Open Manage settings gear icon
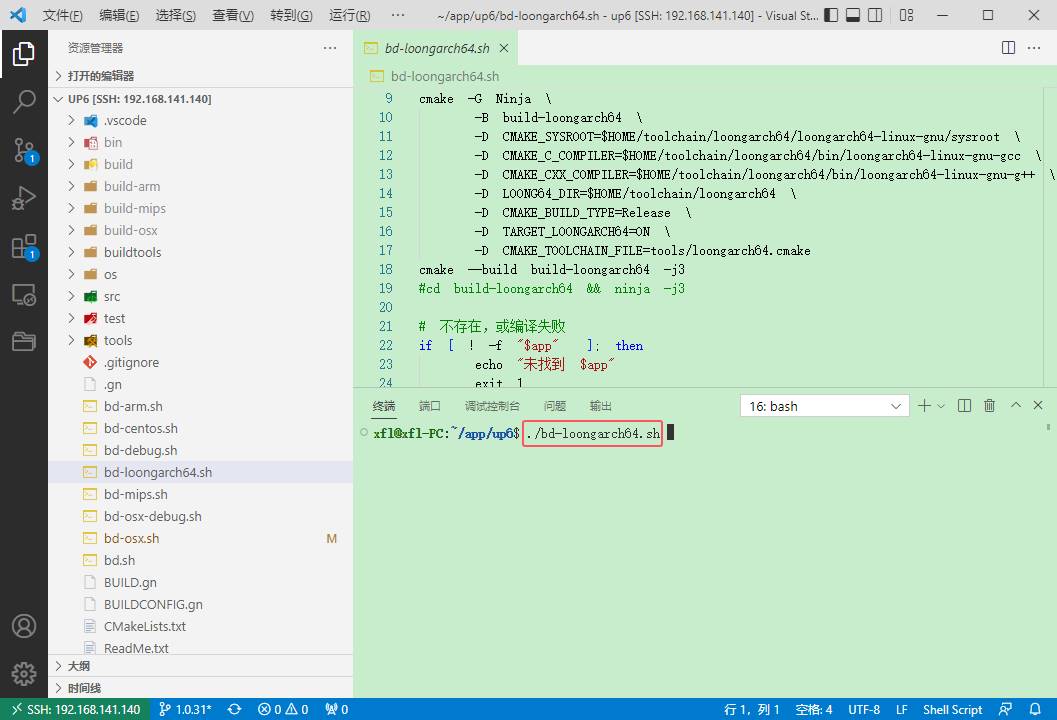 coord(24,673)
